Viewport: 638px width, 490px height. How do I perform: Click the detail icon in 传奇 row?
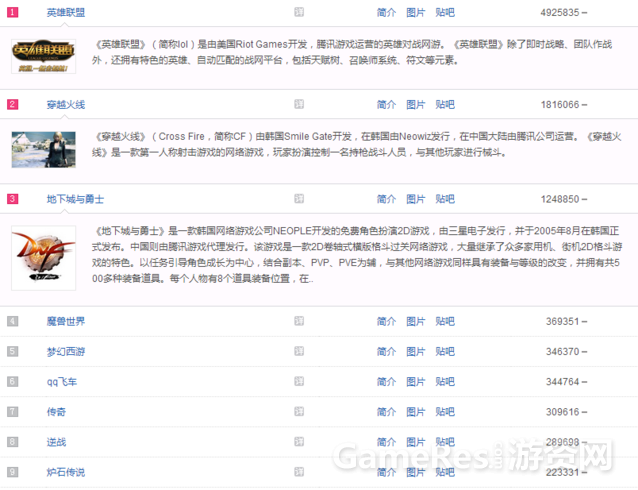[299, 411]
